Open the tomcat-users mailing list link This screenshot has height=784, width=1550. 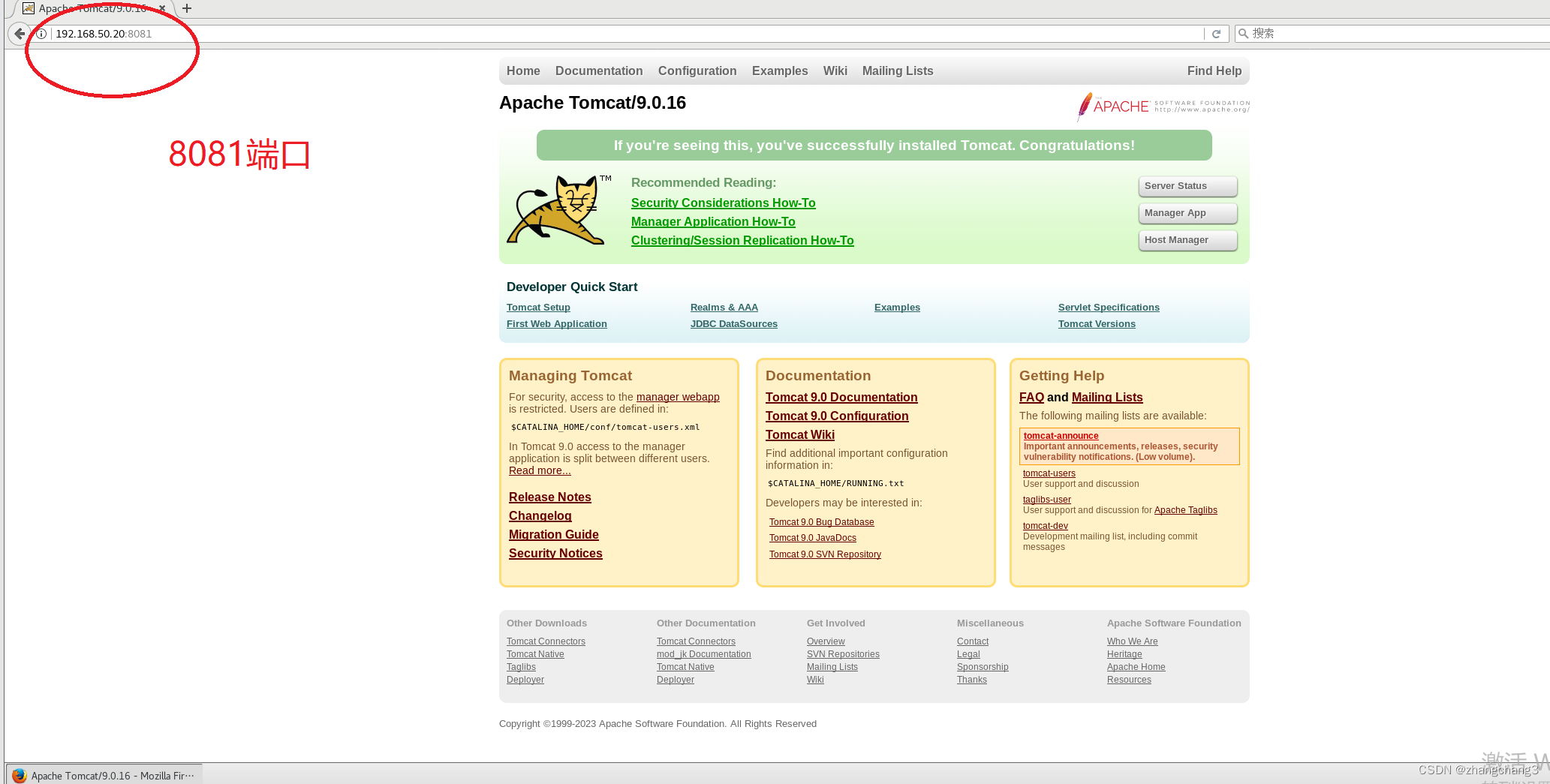1049,473
